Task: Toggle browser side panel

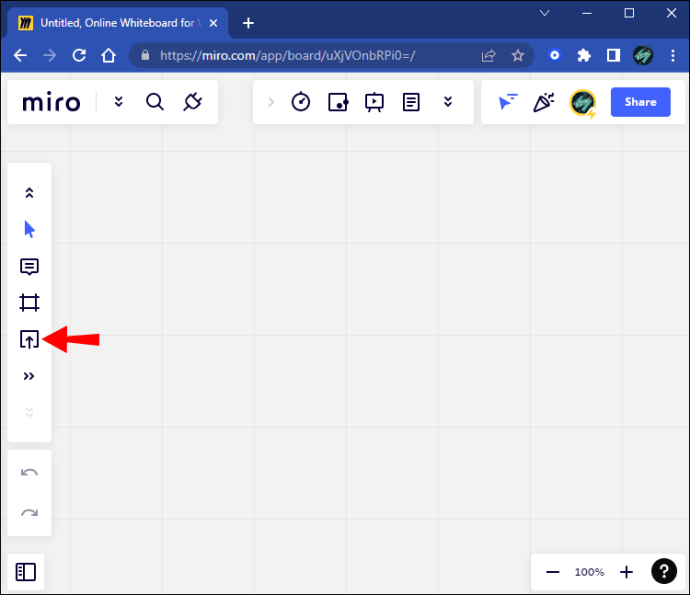Action: (x=613, y=55)
